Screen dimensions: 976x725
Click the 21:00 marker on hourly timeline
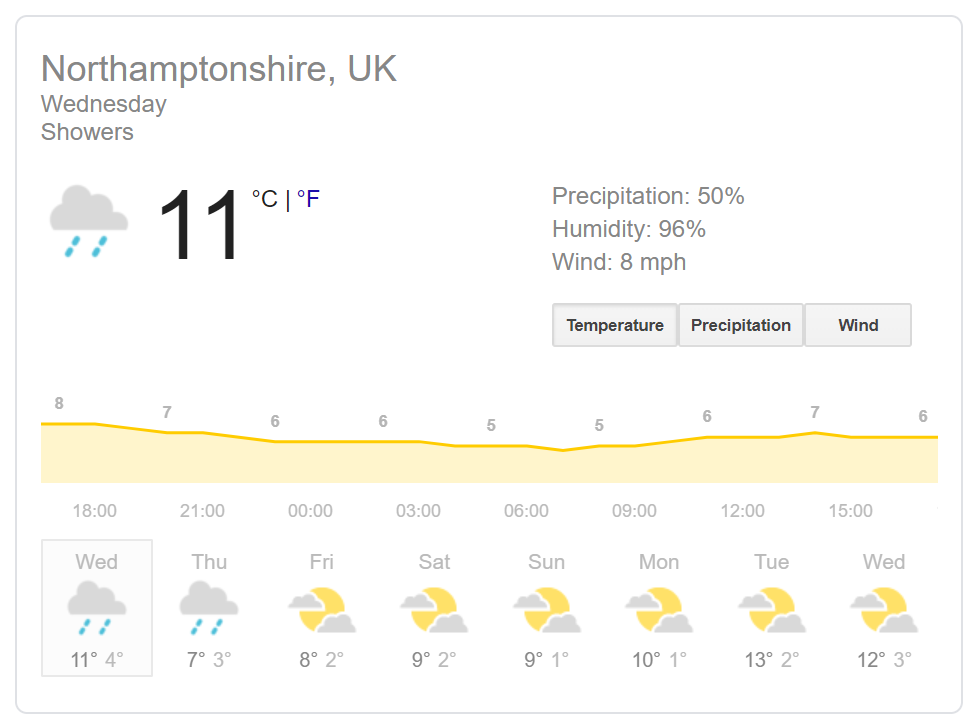(202, 511)
